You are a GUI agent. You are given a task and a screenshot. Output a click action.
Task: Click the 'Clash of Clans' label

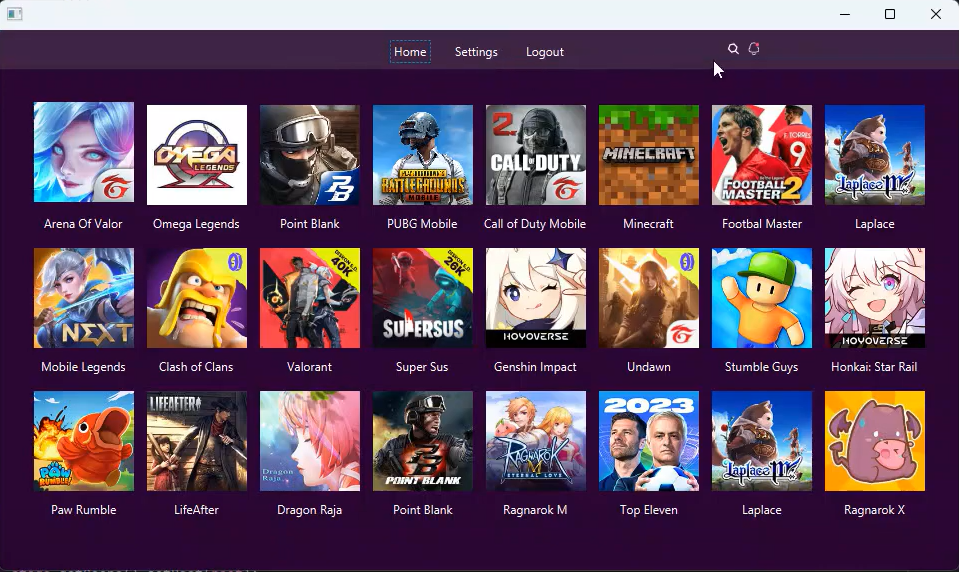[196, 367]
